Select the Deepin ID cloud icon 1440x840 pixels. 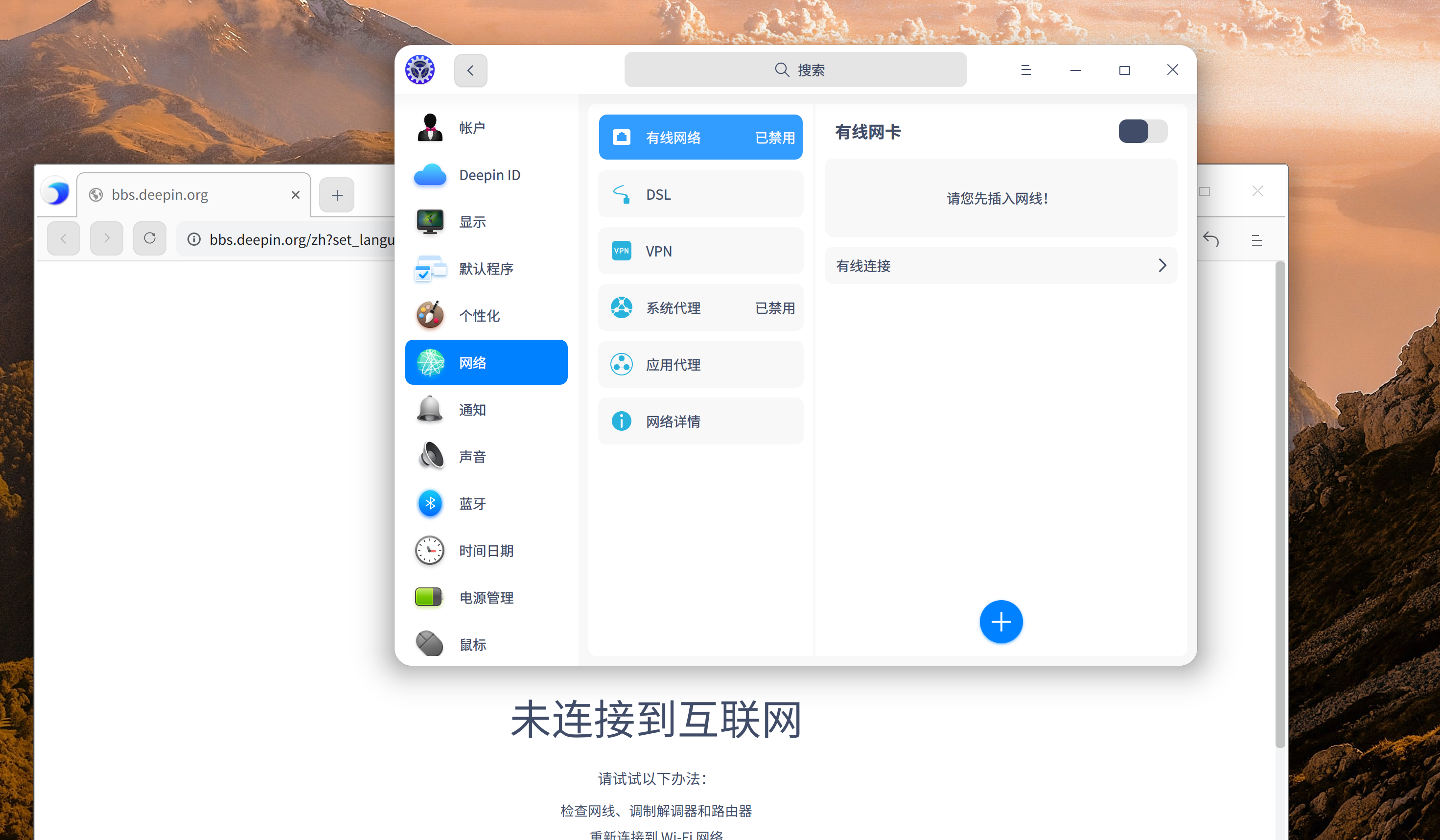click(430, 175)
